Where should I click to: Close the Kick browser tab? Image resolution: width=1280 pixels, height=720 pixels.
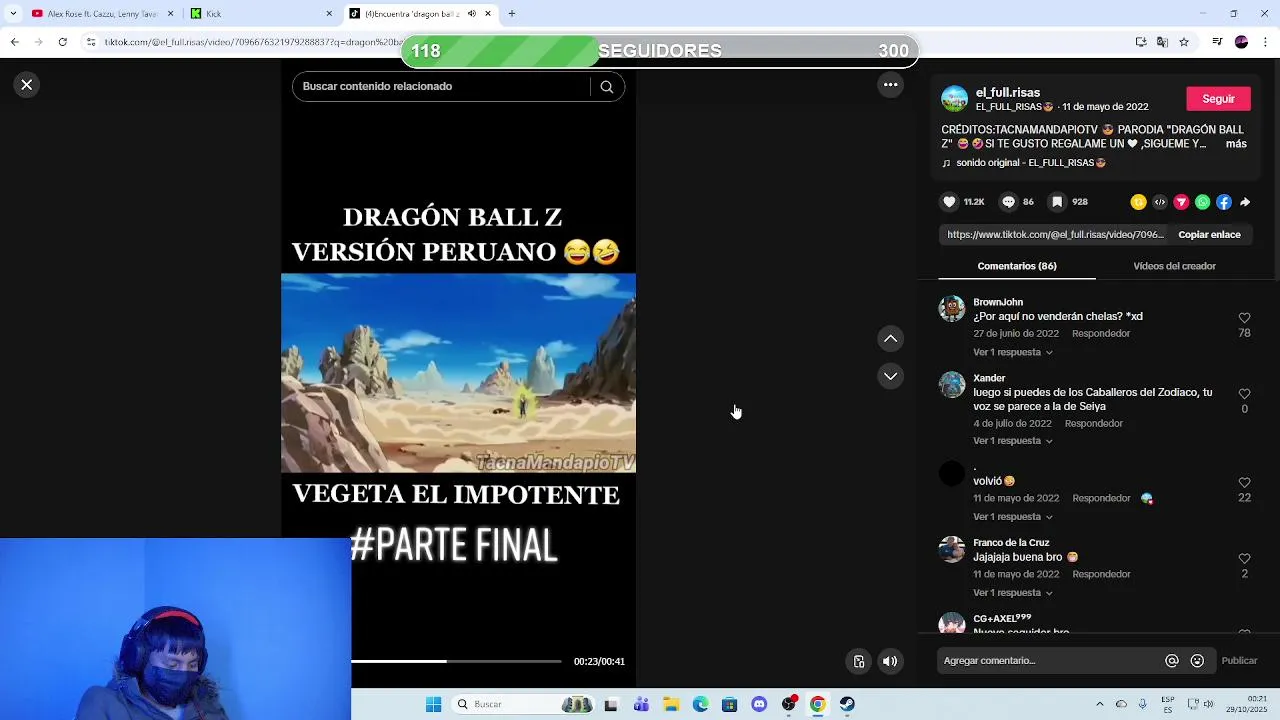pos(329,14)
